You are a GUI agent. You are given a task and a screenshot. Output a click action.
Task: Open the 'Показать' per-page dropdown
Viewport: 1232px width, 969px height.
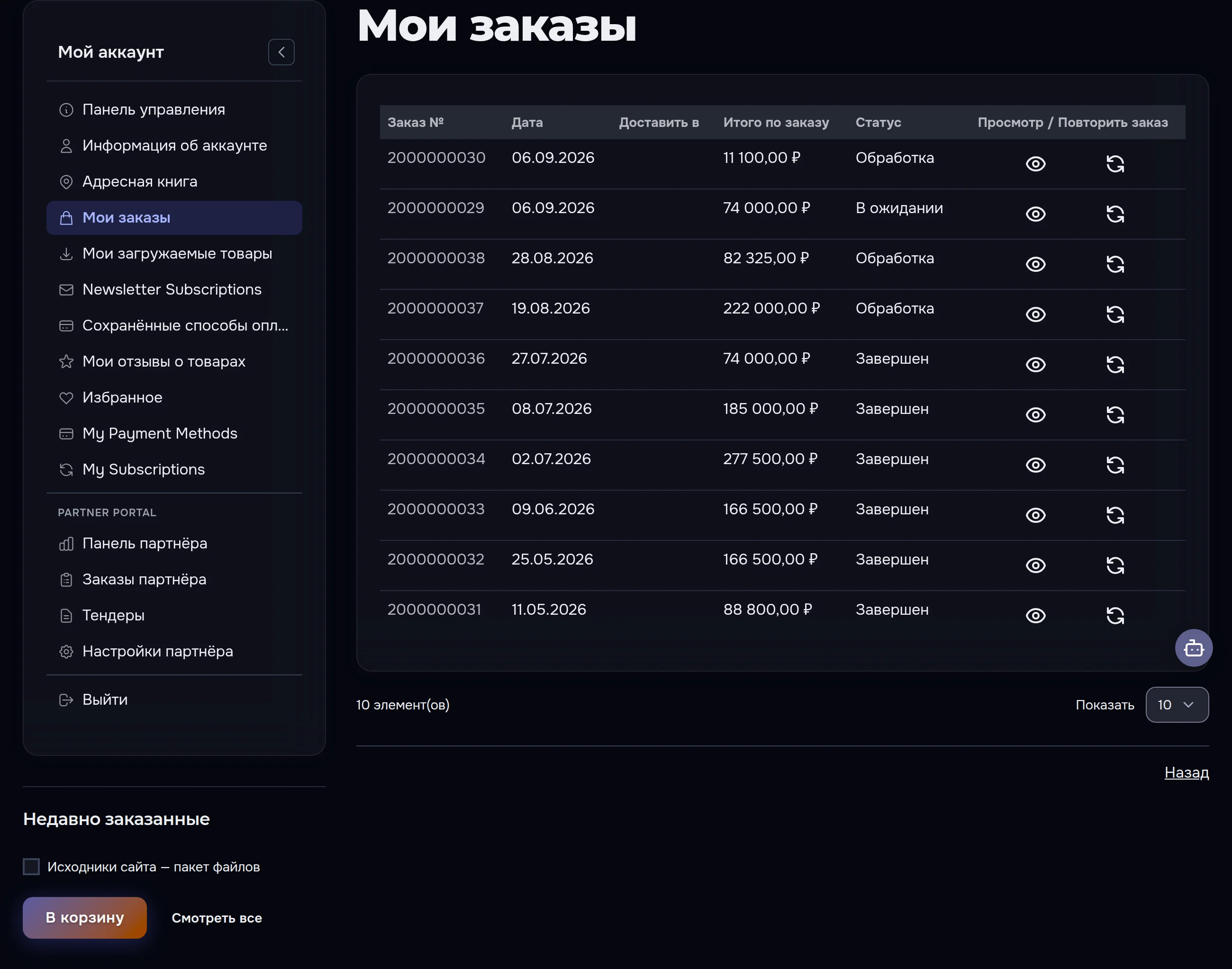click(1177, 705)
